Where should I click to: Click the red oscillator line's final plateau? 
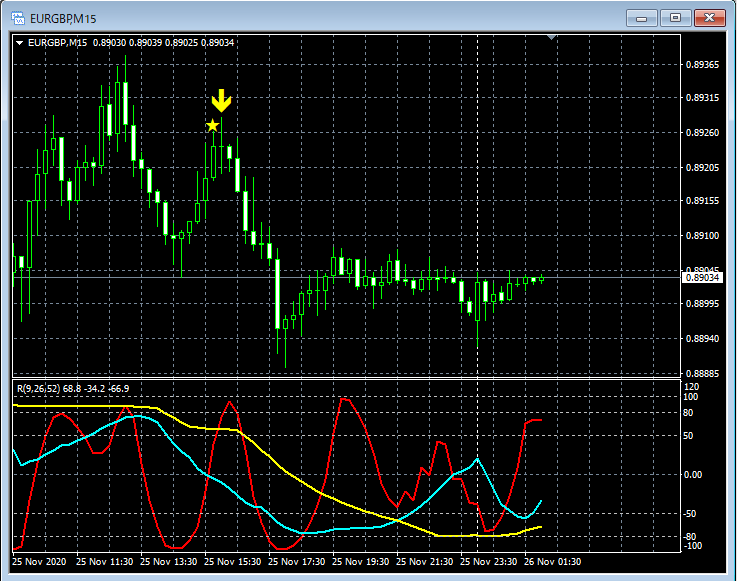click(534, 421)
